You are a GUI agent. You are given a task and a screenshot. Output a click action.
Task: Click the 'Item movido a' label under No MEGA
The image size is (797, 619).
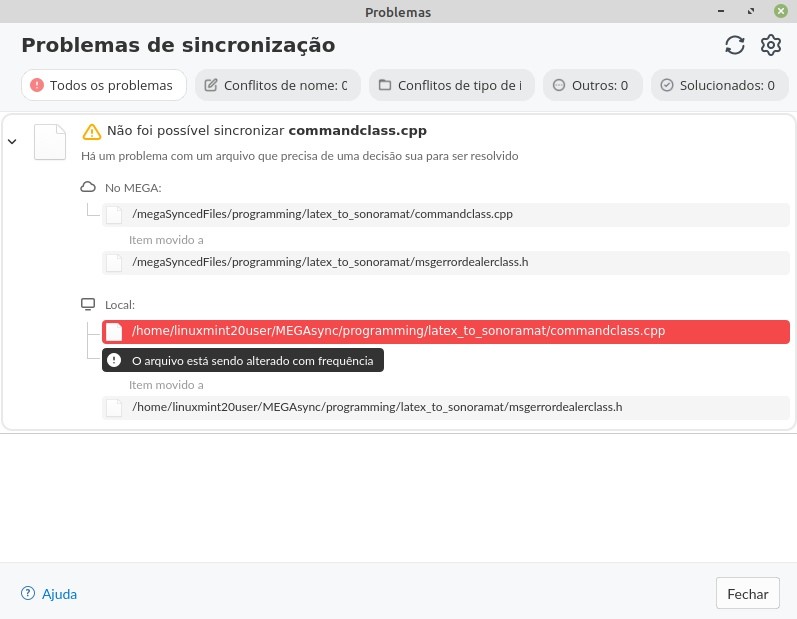166,240
